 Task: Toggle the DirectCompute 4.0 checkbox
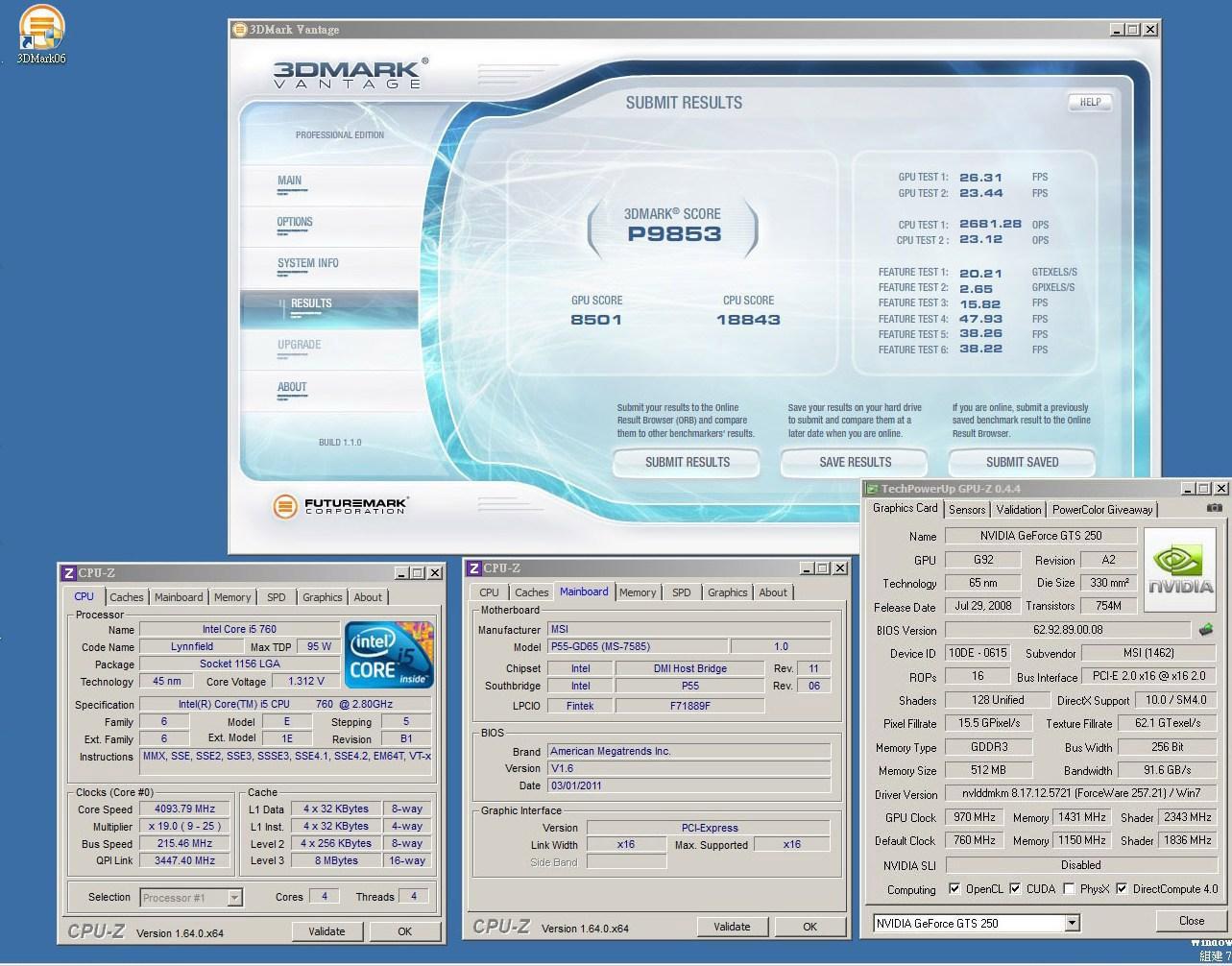(1121, 888)
